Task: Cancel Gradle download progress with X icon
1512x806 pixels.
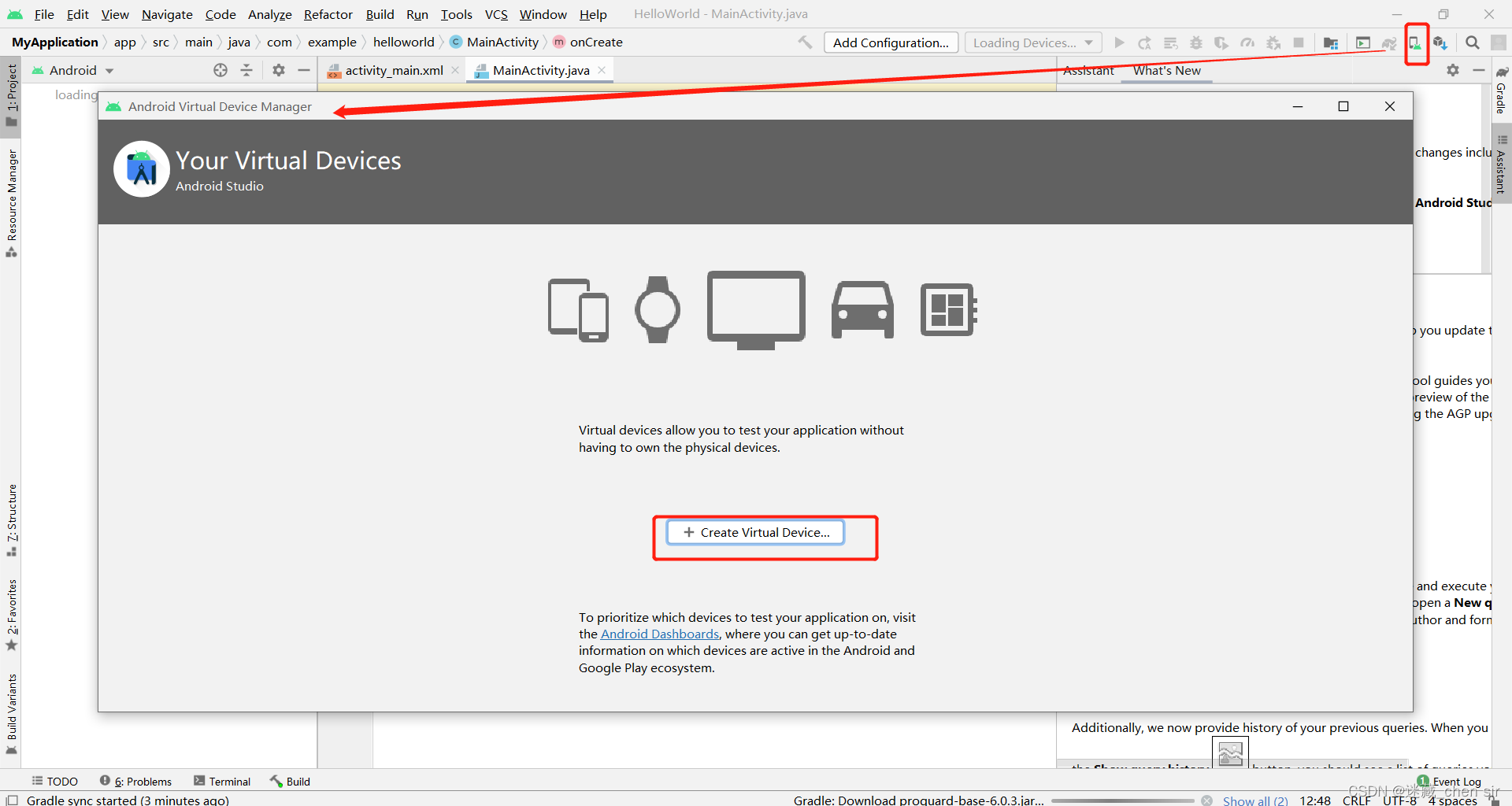Action: [x=1206, y=800]
